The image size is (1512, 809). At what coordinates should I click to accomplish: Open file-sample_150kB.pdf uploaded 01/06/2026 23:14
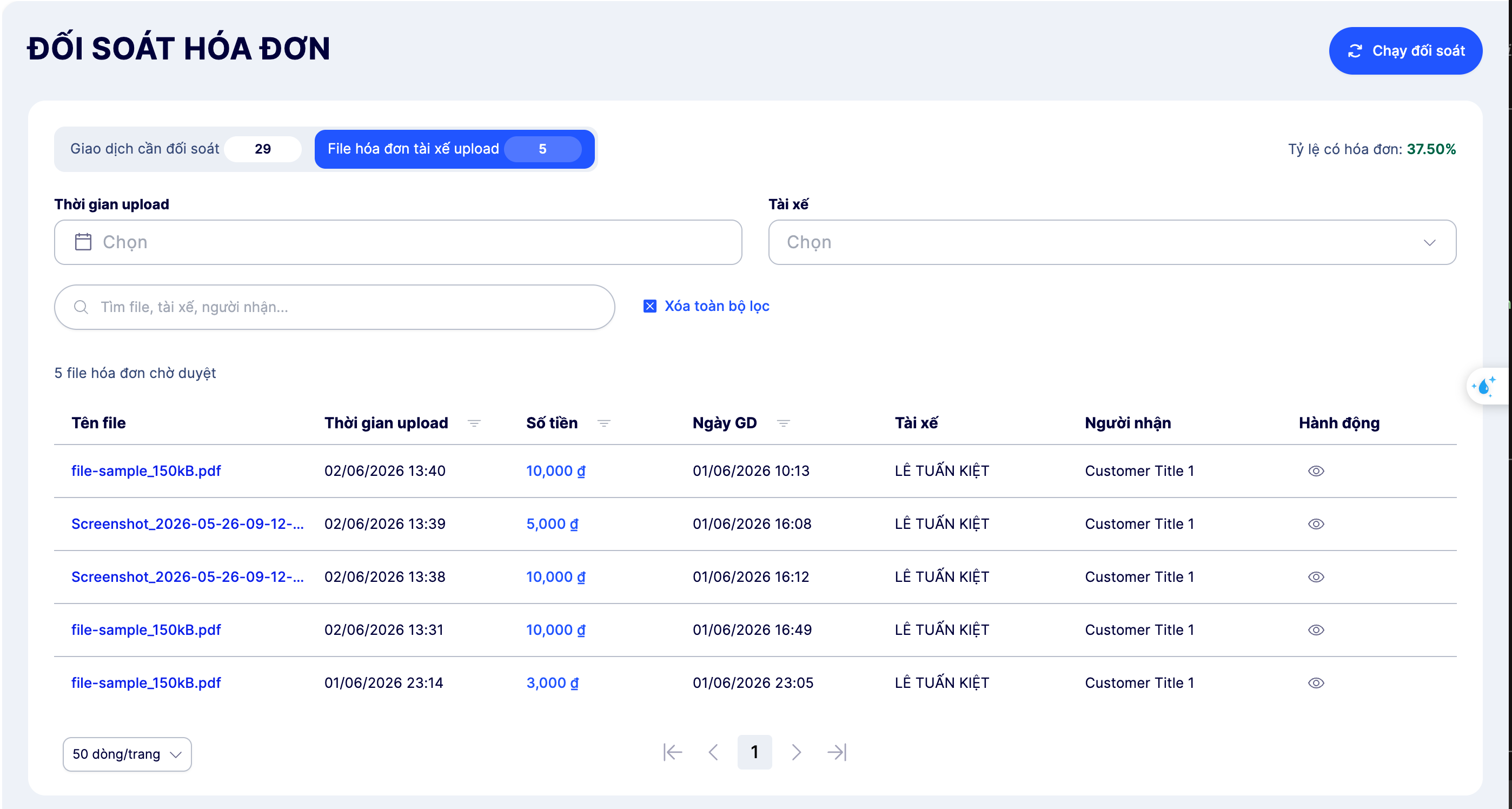coord(146,683)
